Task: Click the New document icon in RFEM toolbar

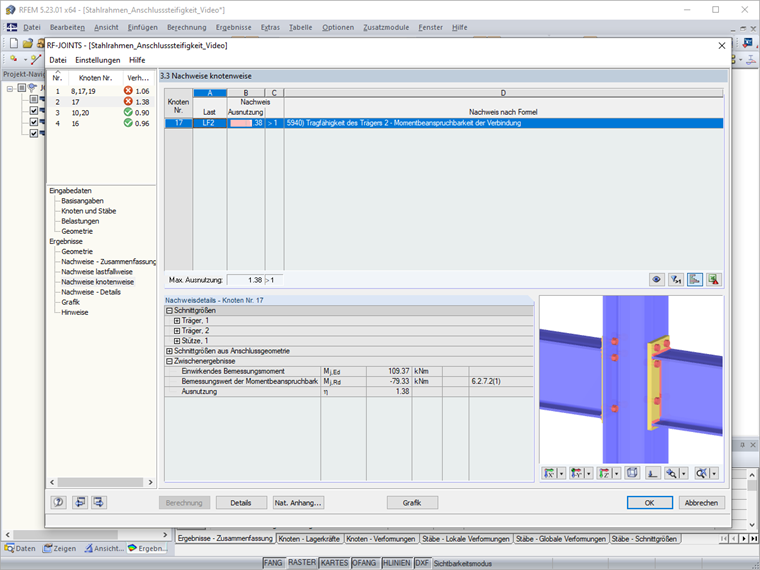Action: [14, 43]
